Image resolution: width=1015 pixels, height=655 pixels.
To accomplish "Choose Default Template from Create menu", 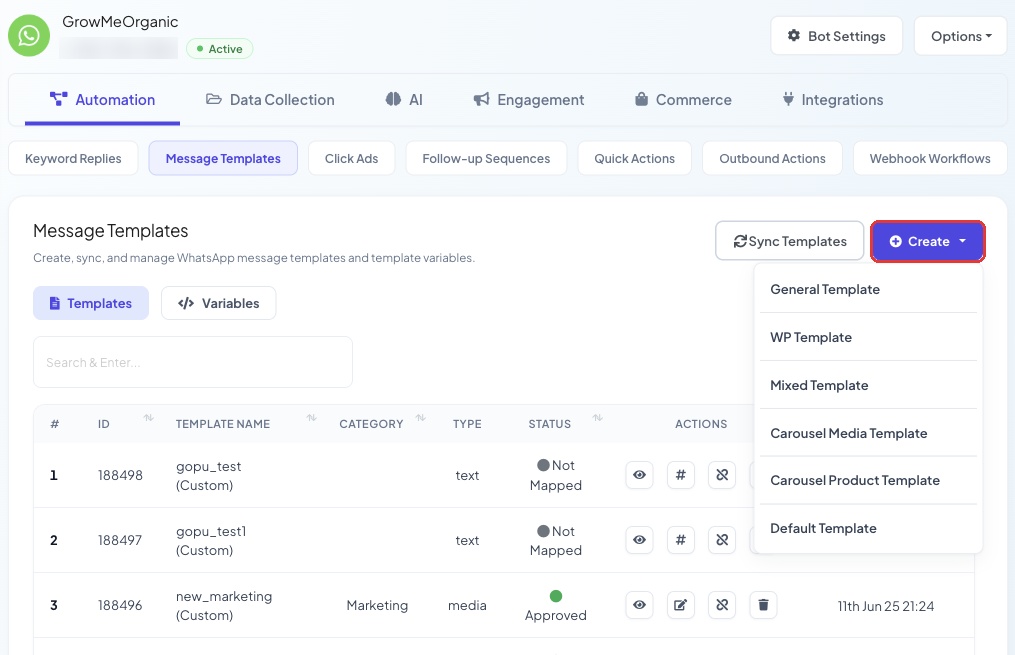I will coord(868,528).
